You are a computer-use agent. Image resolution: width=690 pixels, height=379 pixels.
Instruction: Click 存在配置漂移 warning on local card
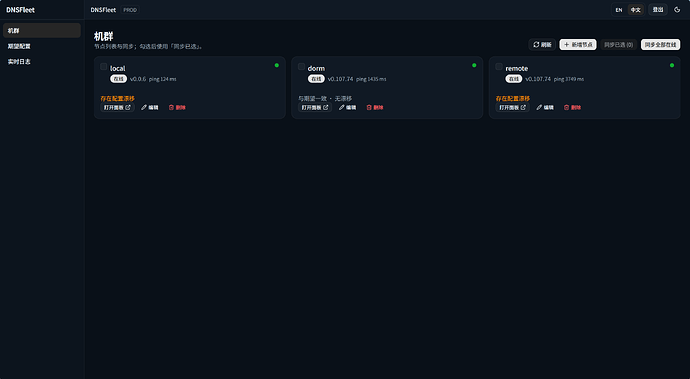[117, 98]
